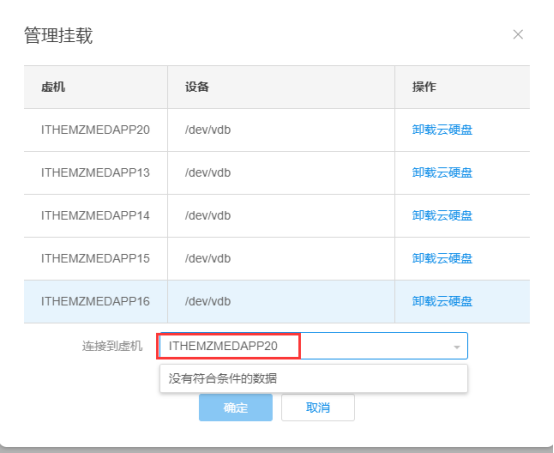Click 卸载云硬盘 for ITHEMZMEDAPP15

(442, 259)
